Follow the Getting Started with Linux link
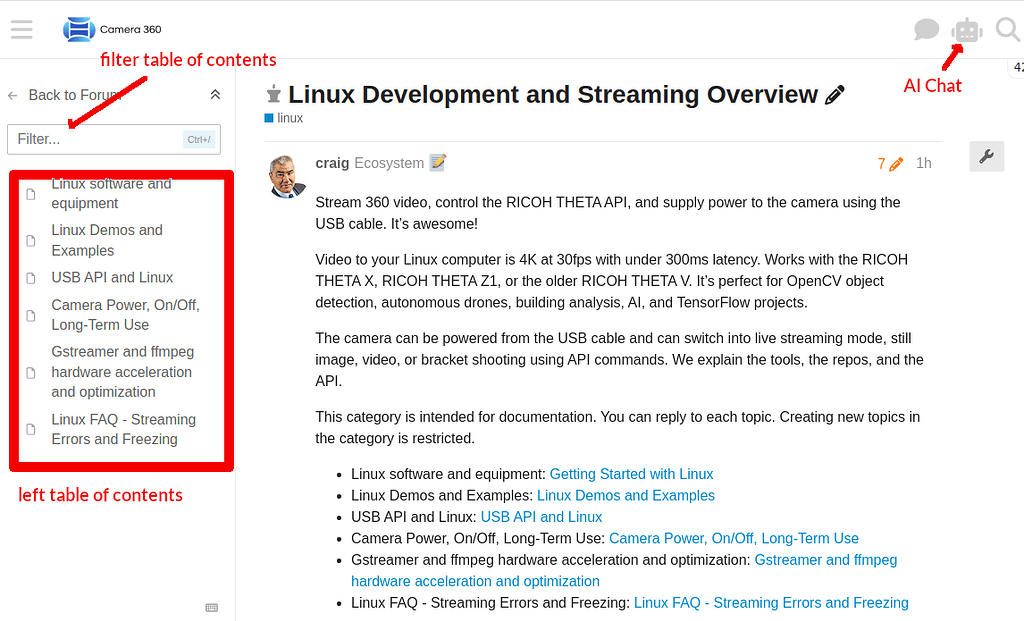The image size is (1024, 621). (632, 474)
